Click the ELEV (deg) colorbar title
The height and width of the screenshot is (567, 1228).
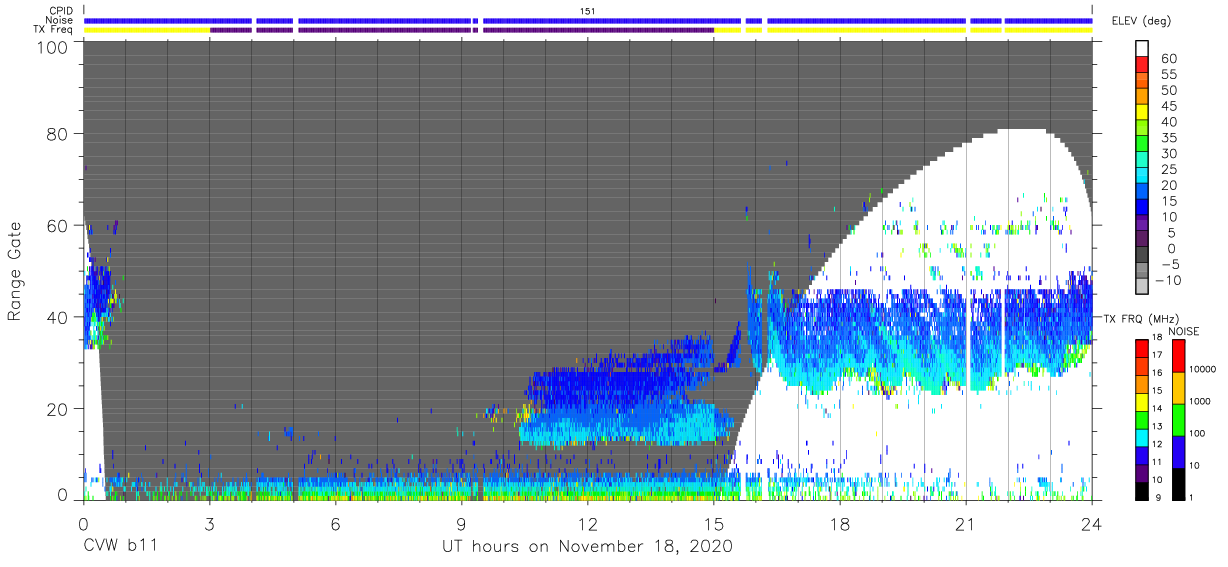[x=1142, y=21]
